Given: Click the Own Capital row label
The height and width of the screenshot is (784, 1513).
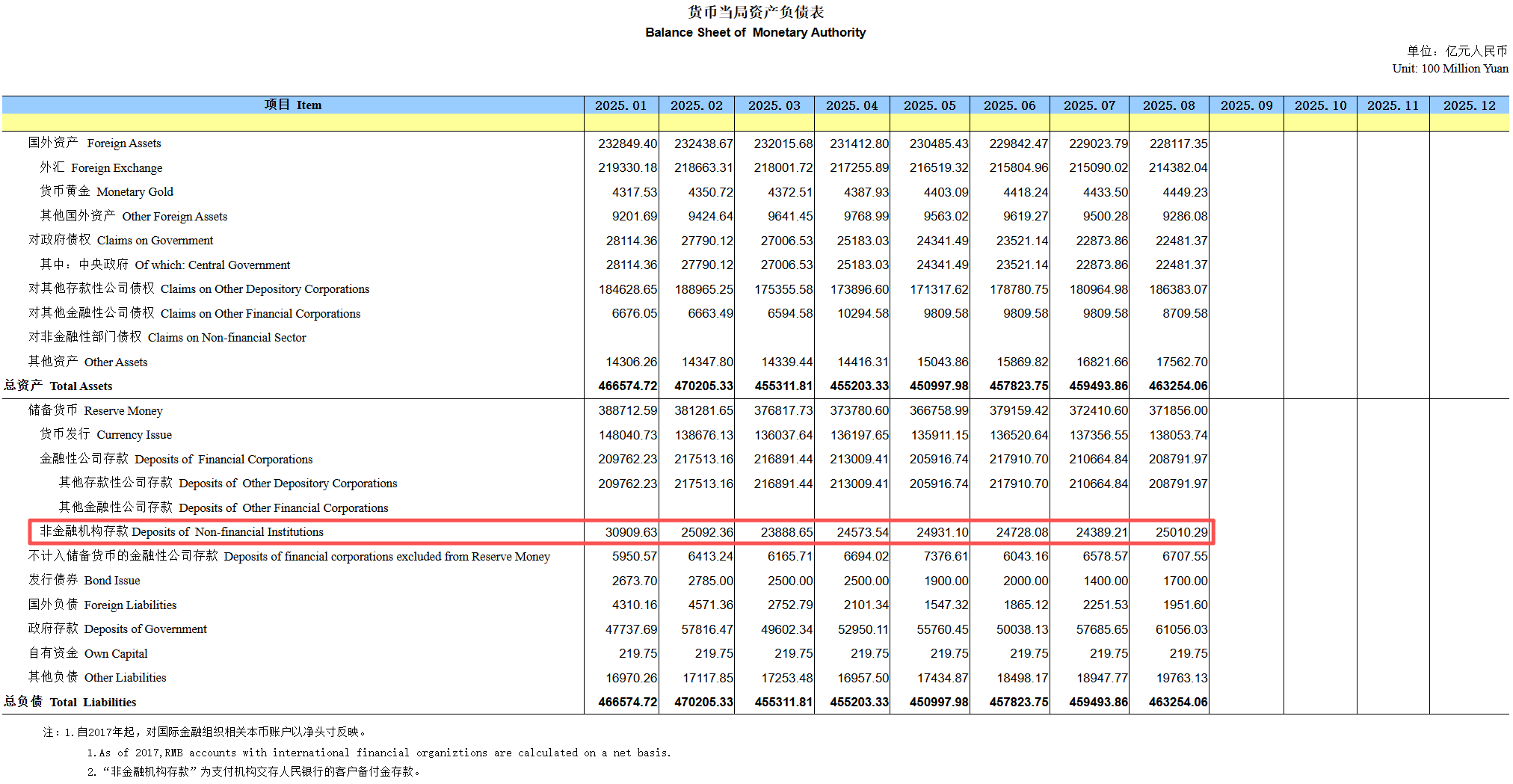Looking at the screenshot, I should point(87,653).
